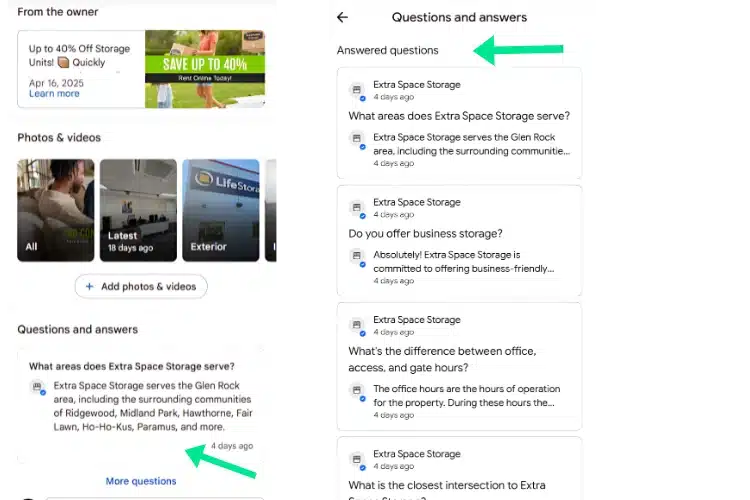
Task: Click the plus icon in Add photos button
Action: point(89,287)
